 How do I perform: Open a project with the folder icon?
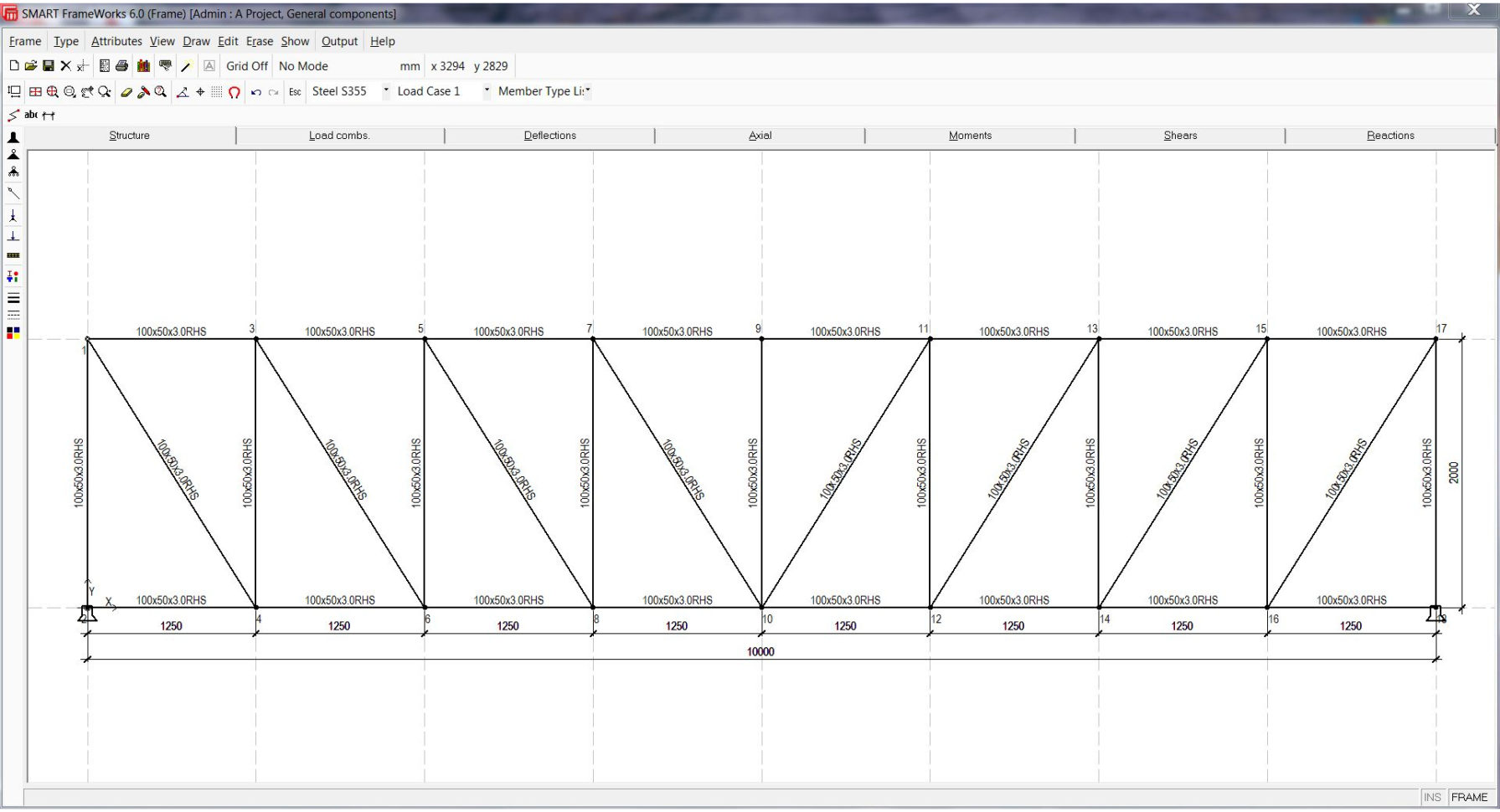click(32, 65)
